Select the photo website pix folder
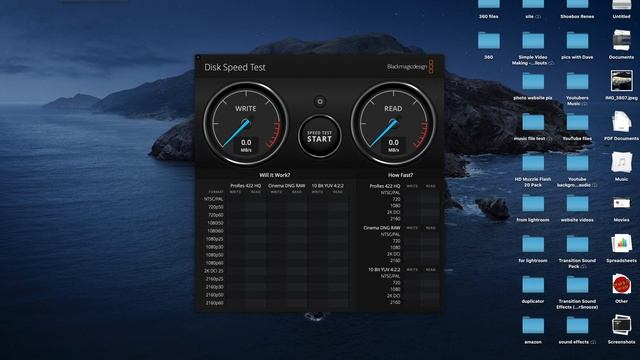 coord(533,81)
